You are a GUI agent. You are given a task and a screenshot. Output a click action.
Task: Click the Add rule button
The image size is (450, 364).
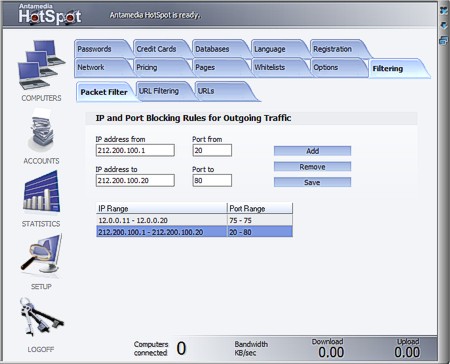pyautogui.click(x=312, y=151)
